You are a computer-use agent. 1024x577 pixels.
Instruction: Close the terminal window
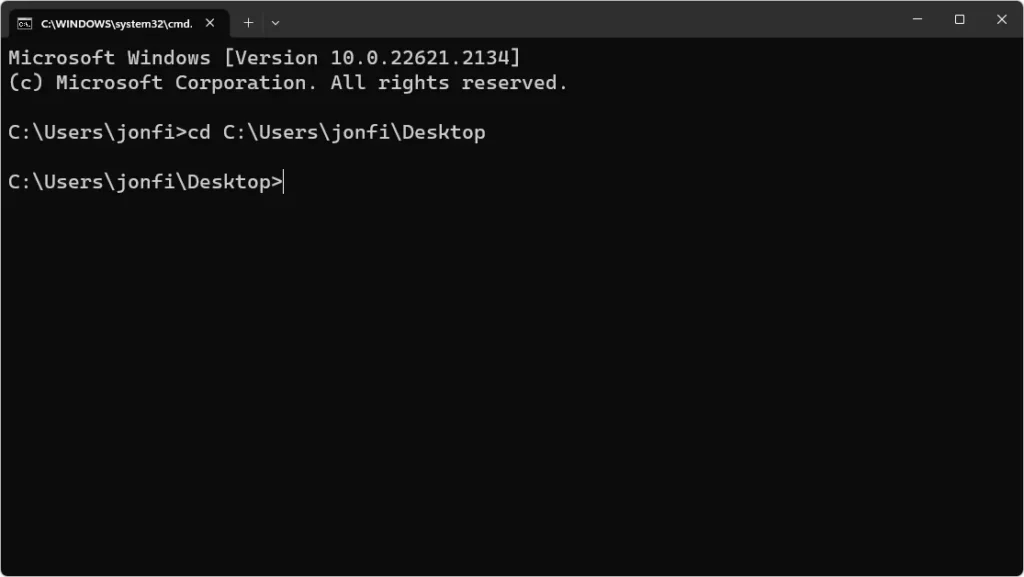click(x=1001, y=19)
